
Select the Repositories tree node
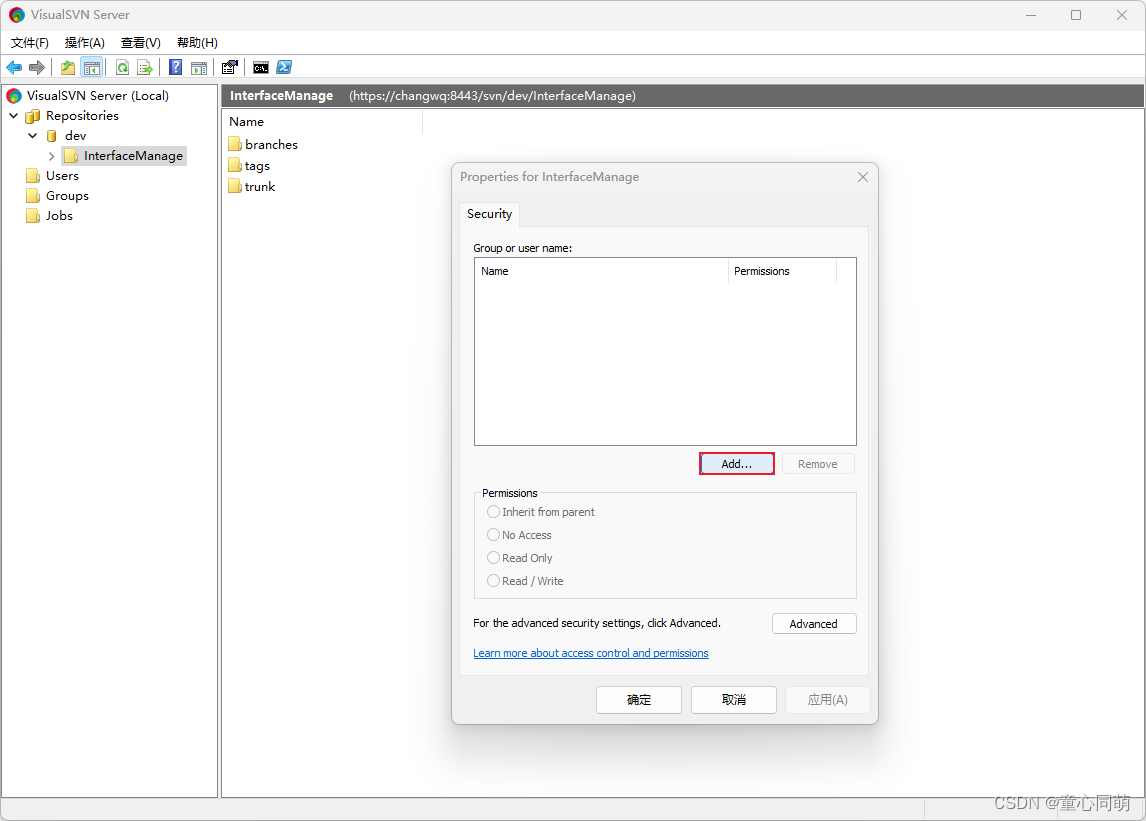[82, 116]
